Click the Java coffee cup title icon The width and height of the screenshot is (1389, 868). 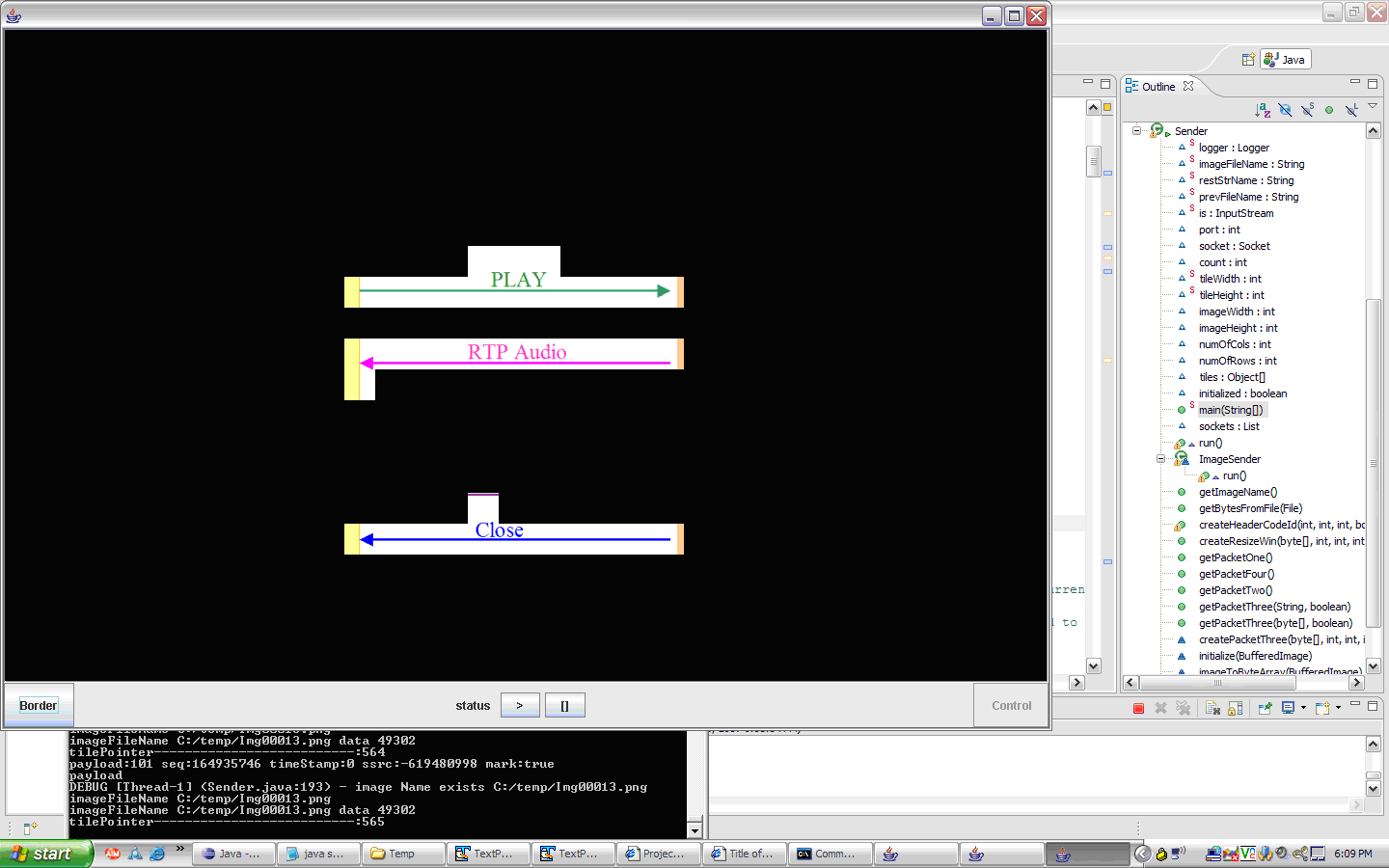(14, 15)
